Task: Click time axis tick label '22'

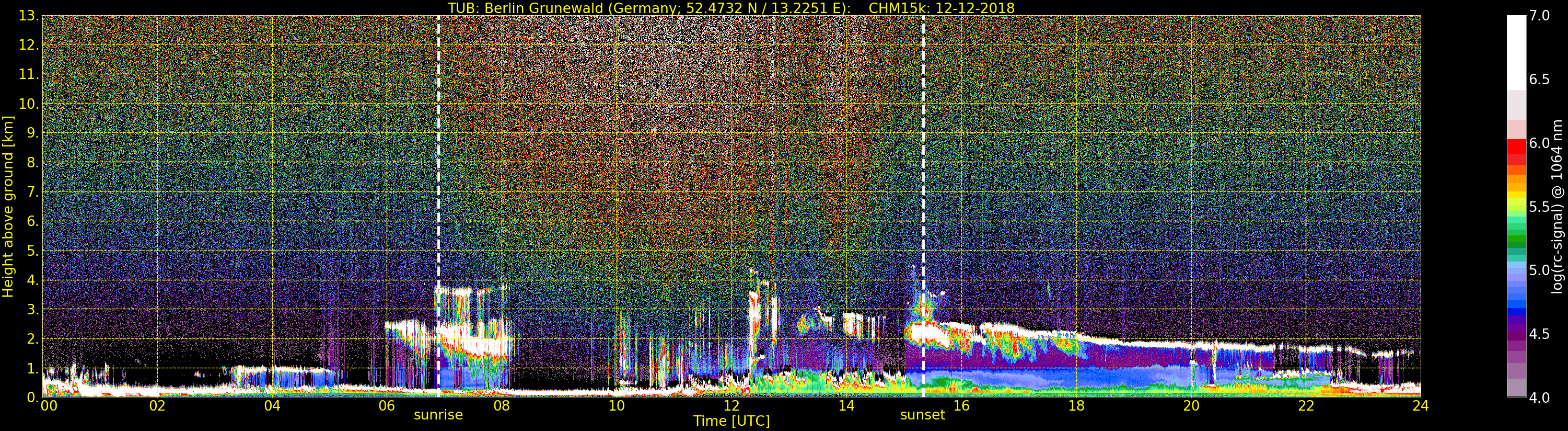Action: click(x=1306, y=406)
